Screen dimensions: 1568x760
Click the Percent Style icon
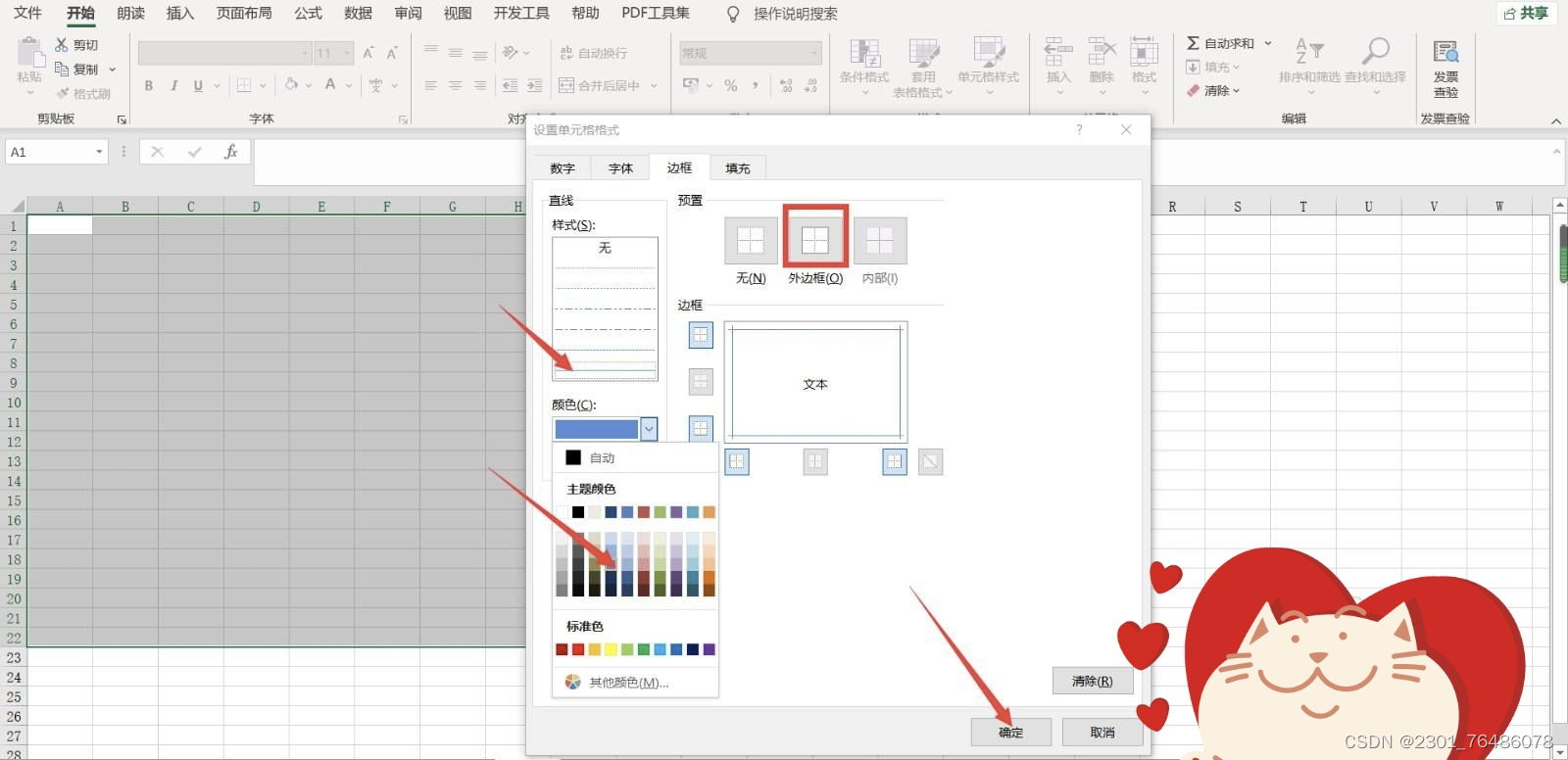click(731, 85)
